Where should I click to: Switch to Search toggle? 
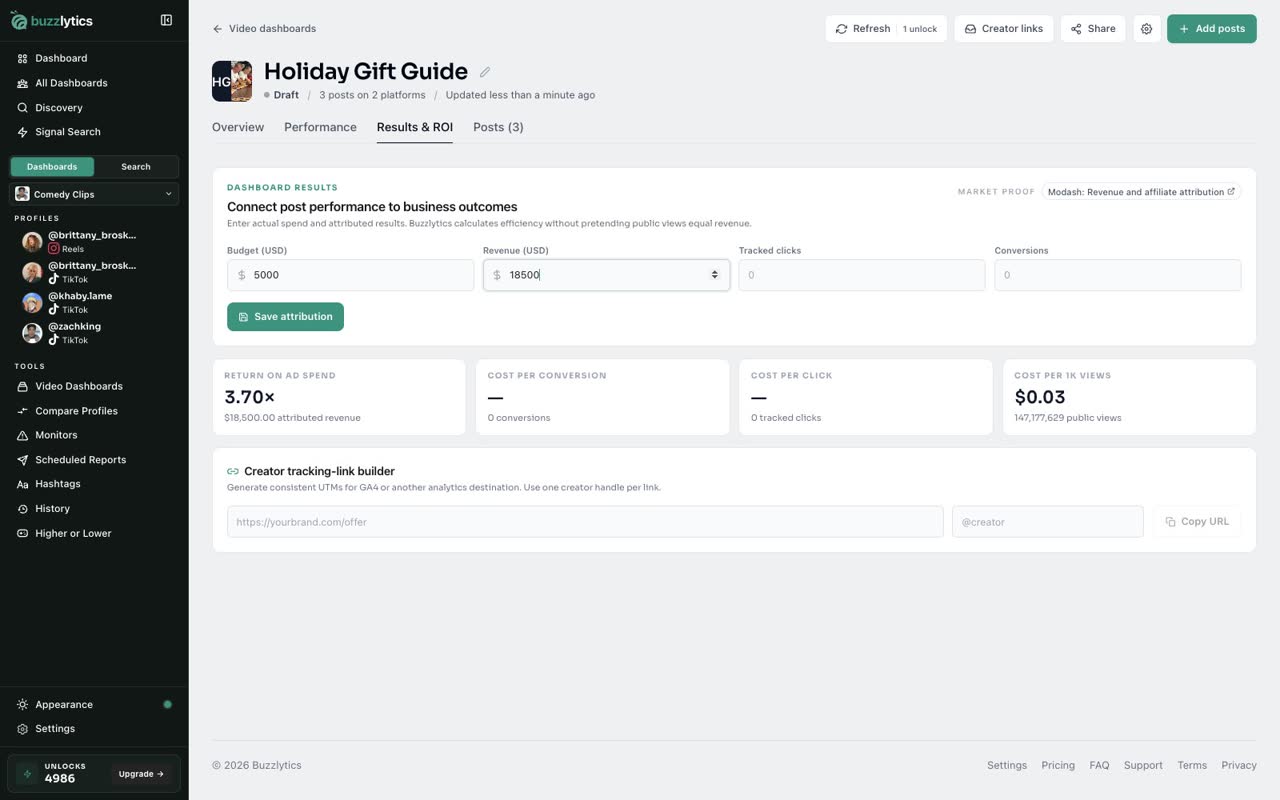click(136, 167)
